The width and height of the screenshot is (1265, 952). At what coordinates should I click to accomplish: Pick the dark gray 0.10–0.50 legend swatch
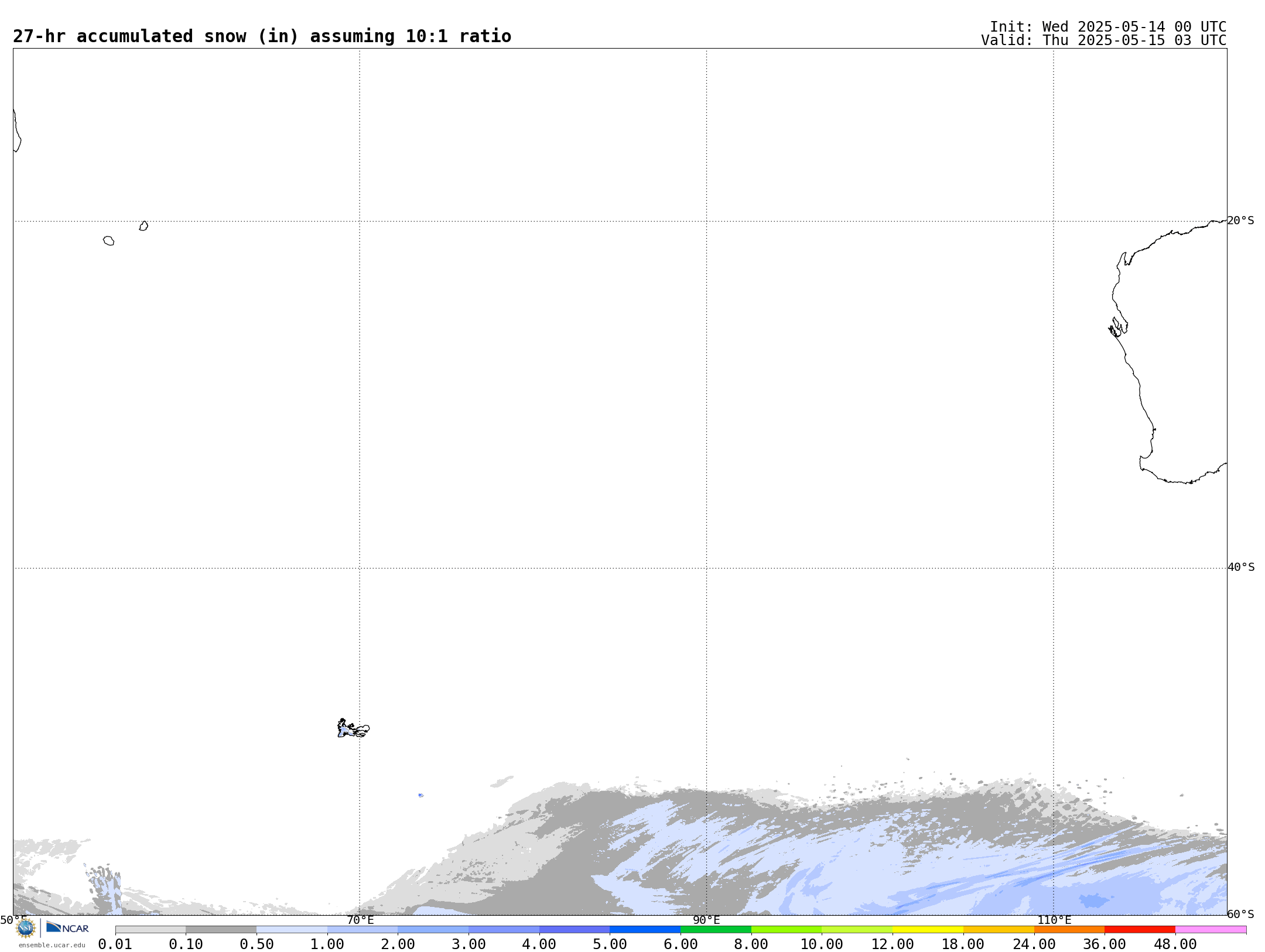tap(221, 930)
